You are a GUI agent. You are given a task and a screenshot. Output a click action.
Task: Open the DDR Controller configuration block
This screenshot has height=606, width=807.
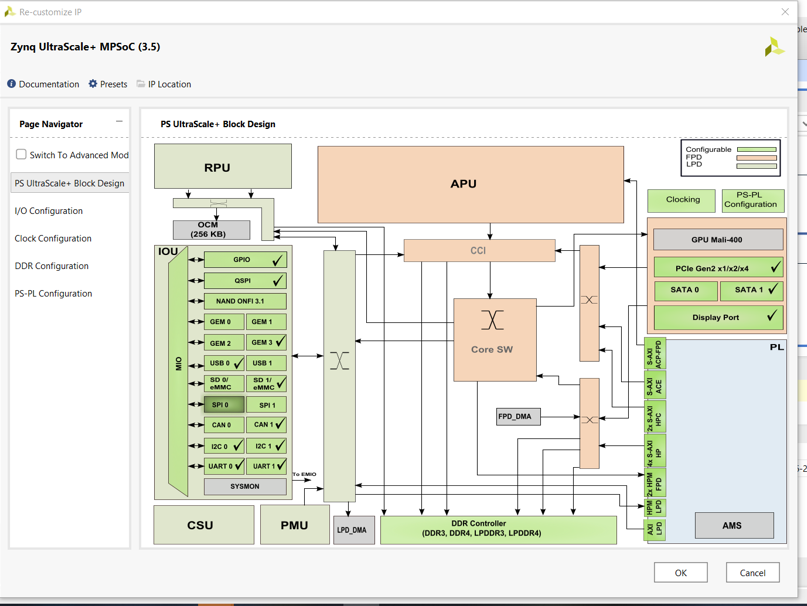(498, 529)
